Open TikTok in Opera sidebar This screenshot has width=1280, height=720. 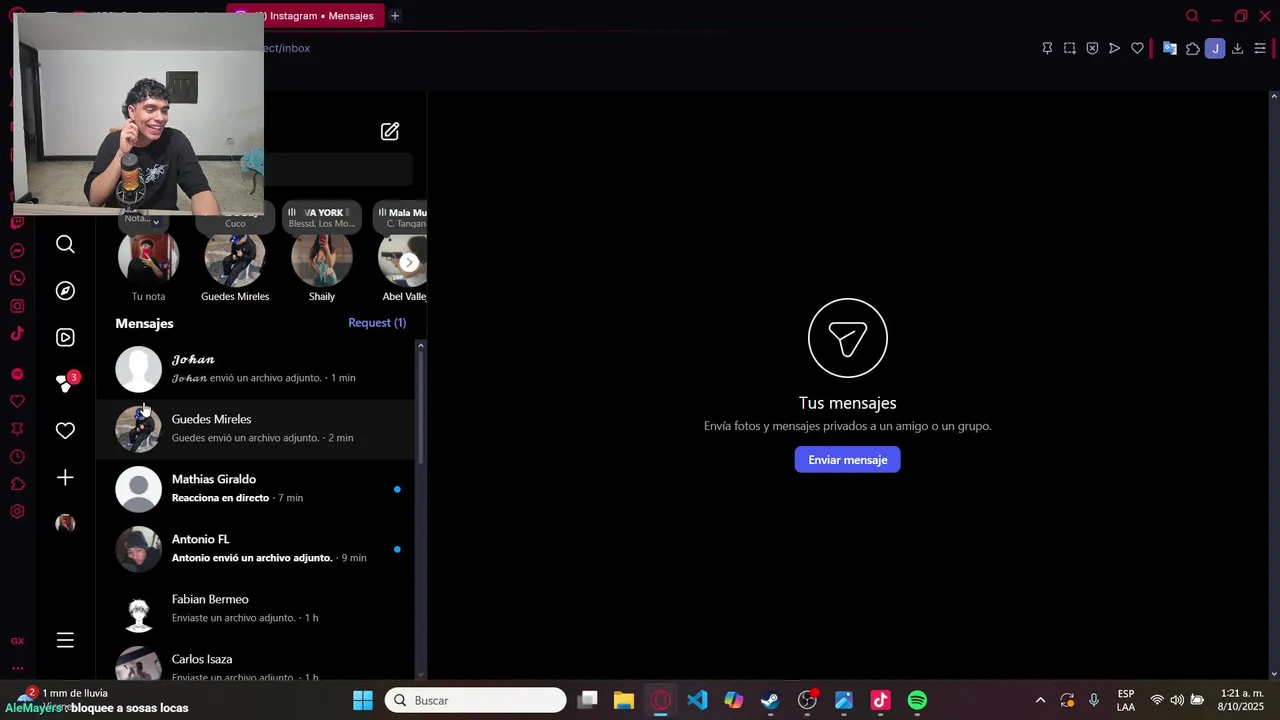pyautogui.click(x=17, y=334)
